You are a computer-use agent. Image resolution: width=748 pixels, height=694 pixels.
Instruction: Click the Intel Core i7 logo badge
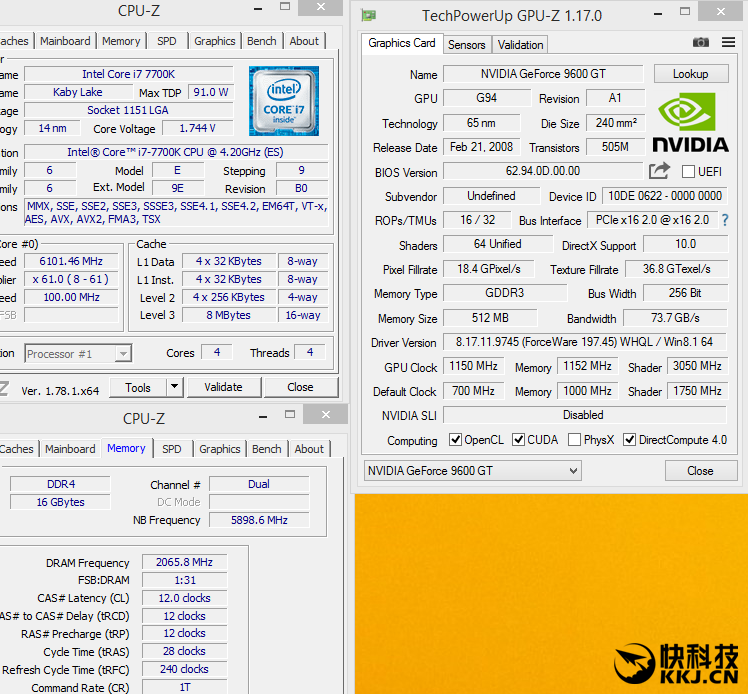[x=284, y=101]
